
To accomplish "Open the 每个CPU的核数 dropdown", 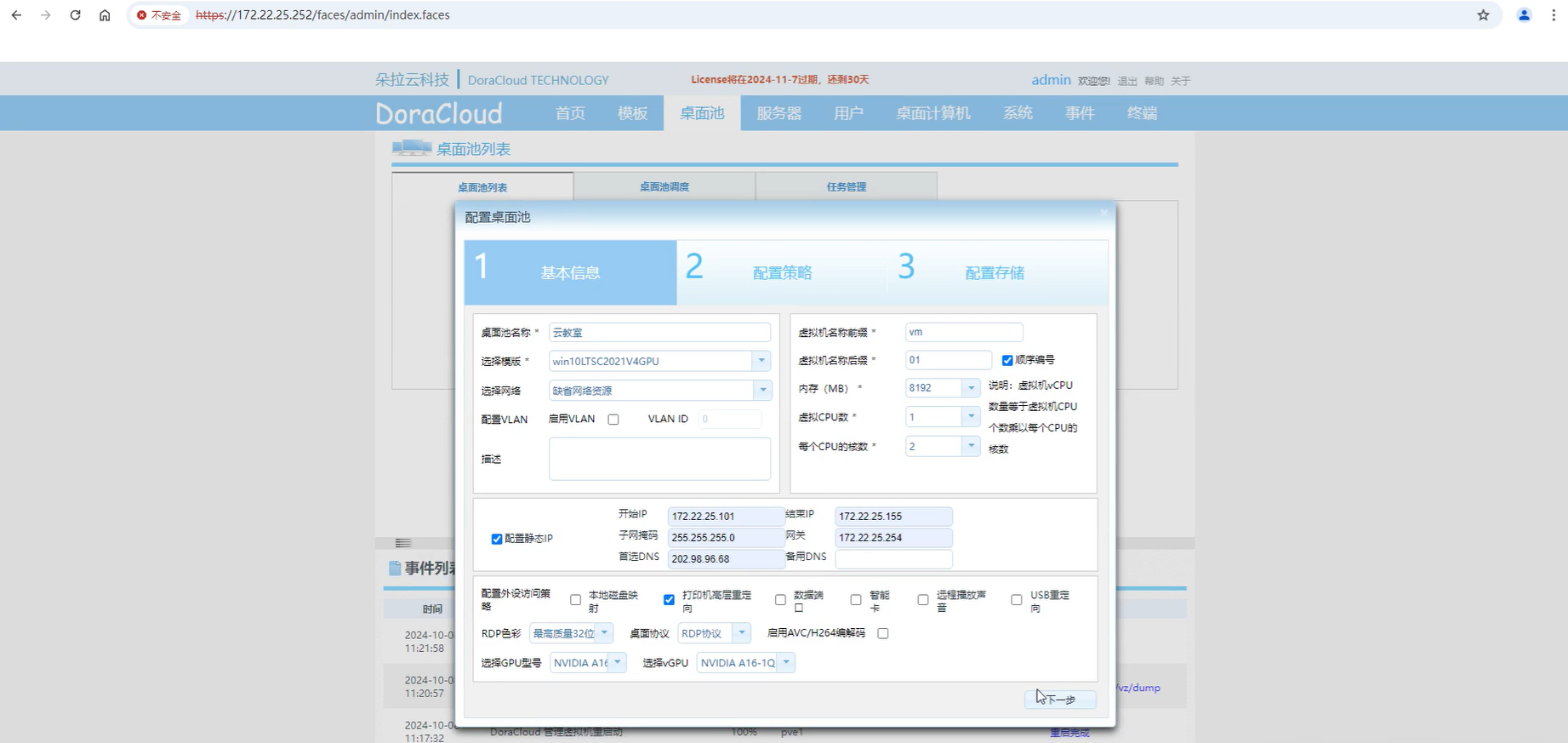I will click(x=971, y=446).
